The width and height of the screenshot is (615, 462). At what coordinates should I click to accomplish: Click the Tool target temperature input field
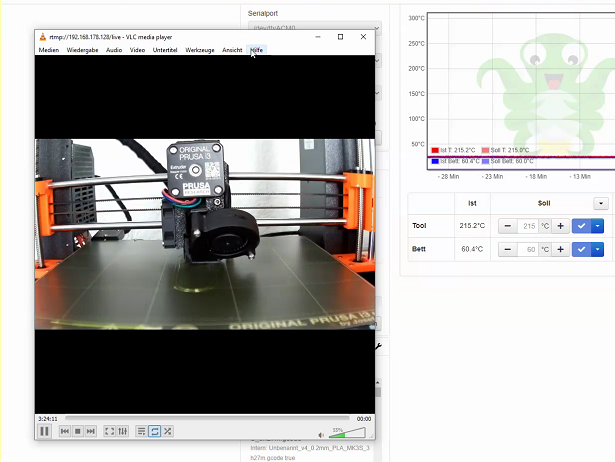pyautogui.click(x=527, y=226)
